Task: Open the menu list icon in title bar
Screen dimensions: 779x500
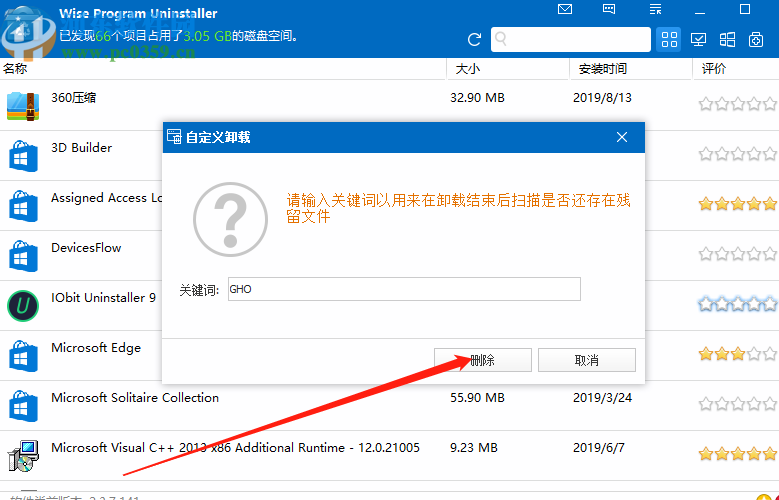Action: tap(655, 9)
